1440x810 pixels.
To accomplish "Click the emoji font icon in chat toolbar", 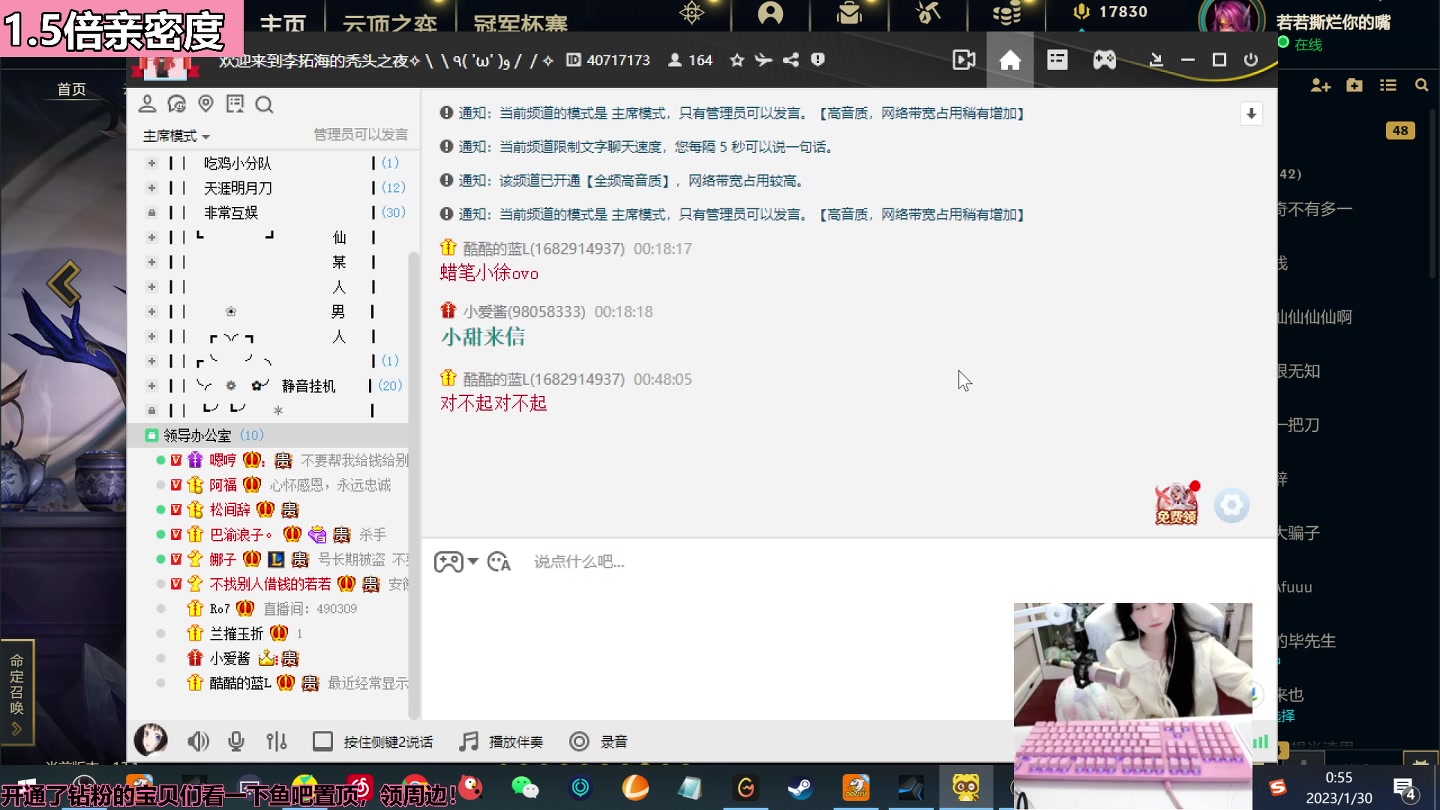I will pyautogui.click(x=499, y=562).
